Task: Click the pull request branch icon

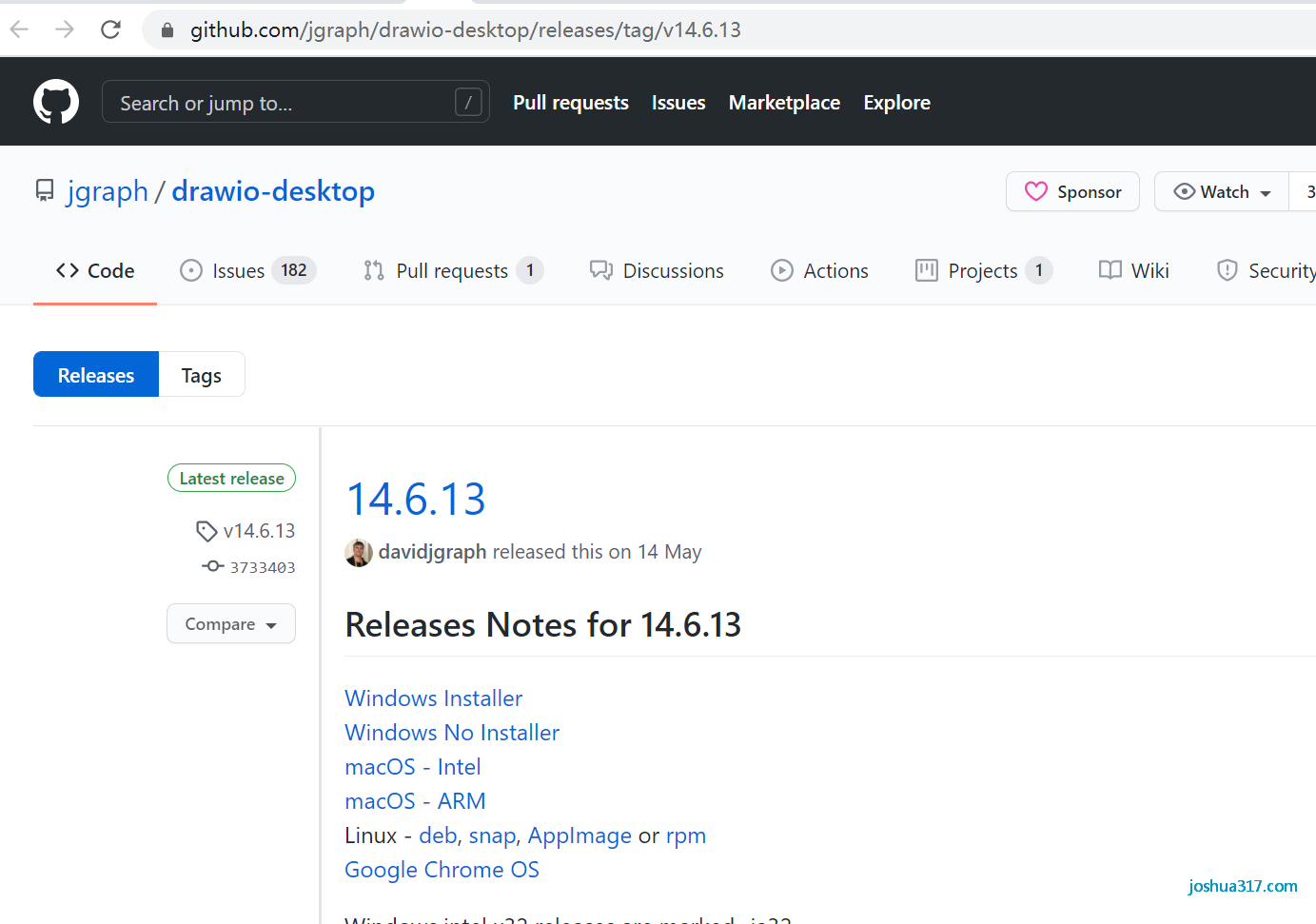Action: [374, 270]
